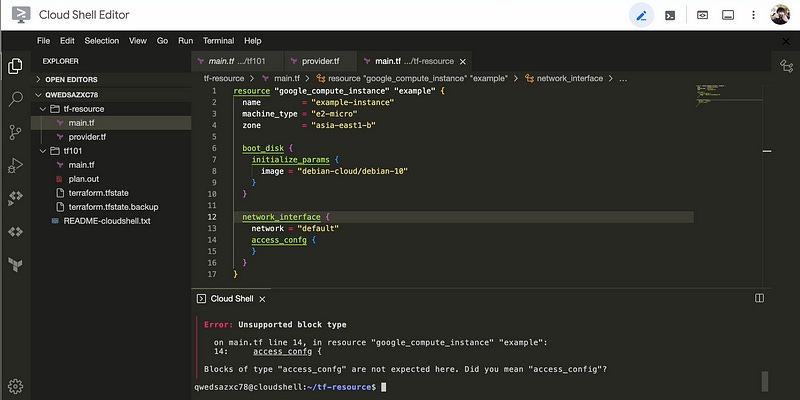Click the initialize_params block name
Image resolution: width=800 pixels, height=400 pixels.
(290, 160)
